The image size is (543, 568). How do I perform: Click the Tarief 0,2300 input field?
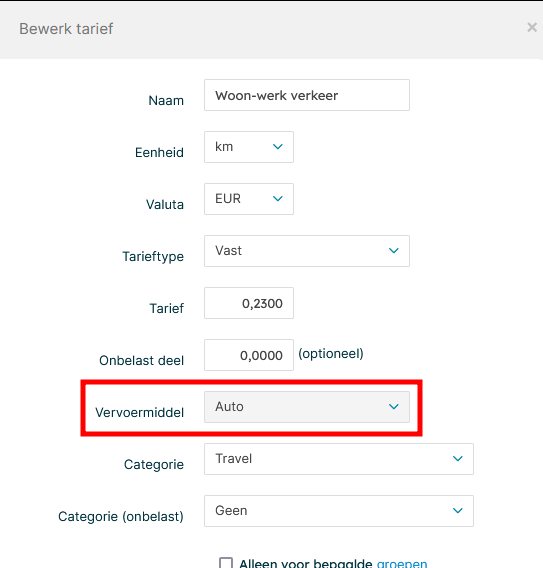click(249, 303)
